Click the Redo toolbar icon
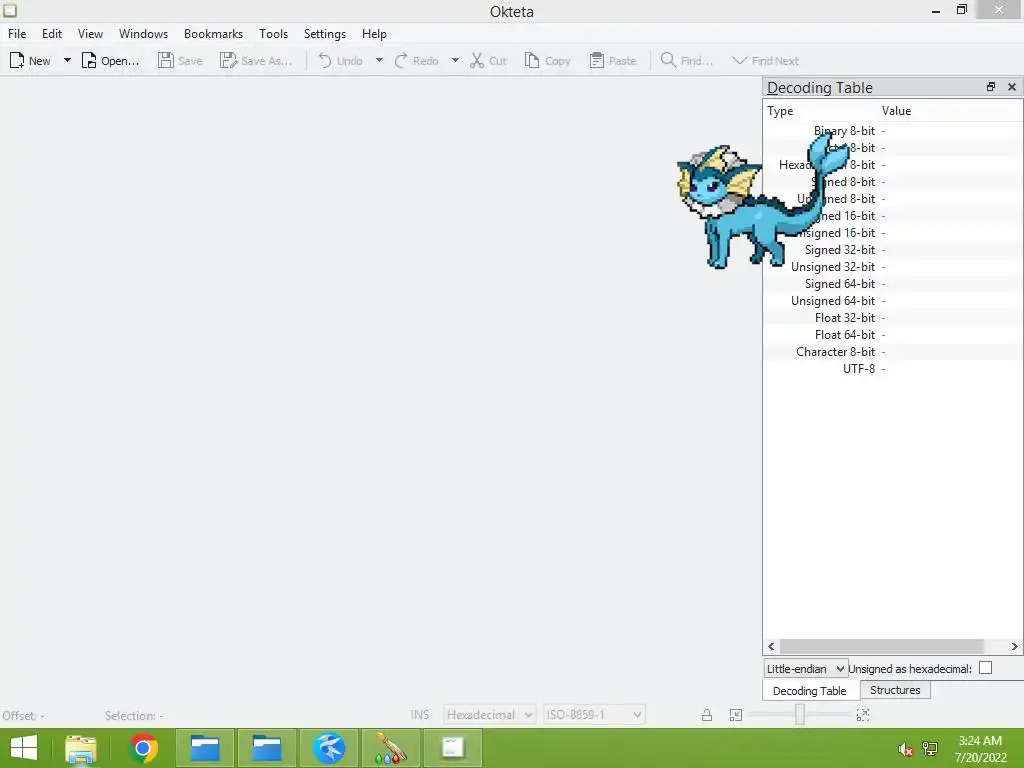This screenshot has height=768, width=1024. 401,61
